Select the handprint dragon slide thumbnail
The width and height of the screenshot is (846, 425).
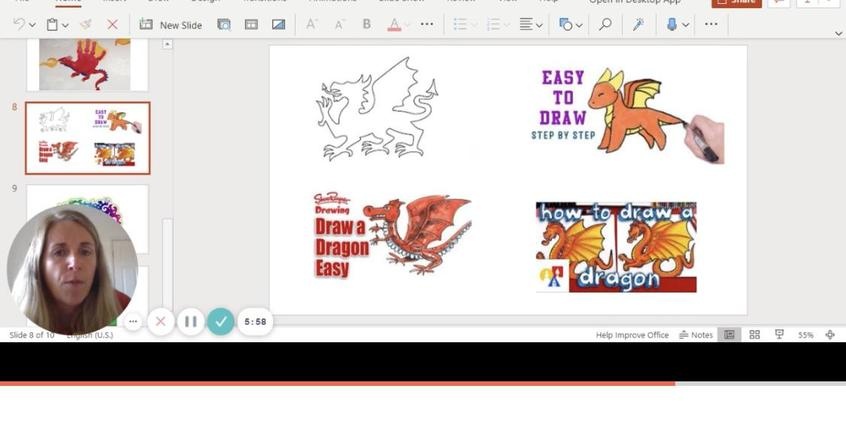pos(87,64)
